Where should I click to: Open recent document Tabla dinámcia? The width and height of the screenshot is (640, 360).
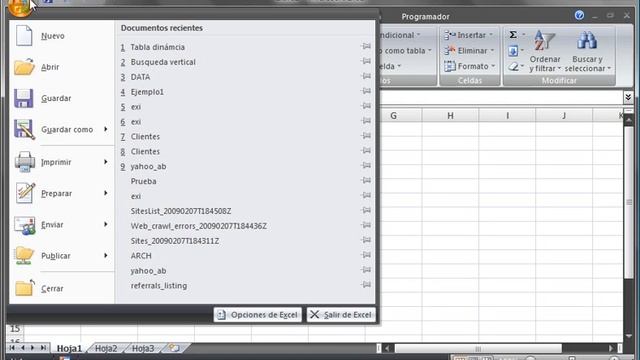tap(158, 47)
